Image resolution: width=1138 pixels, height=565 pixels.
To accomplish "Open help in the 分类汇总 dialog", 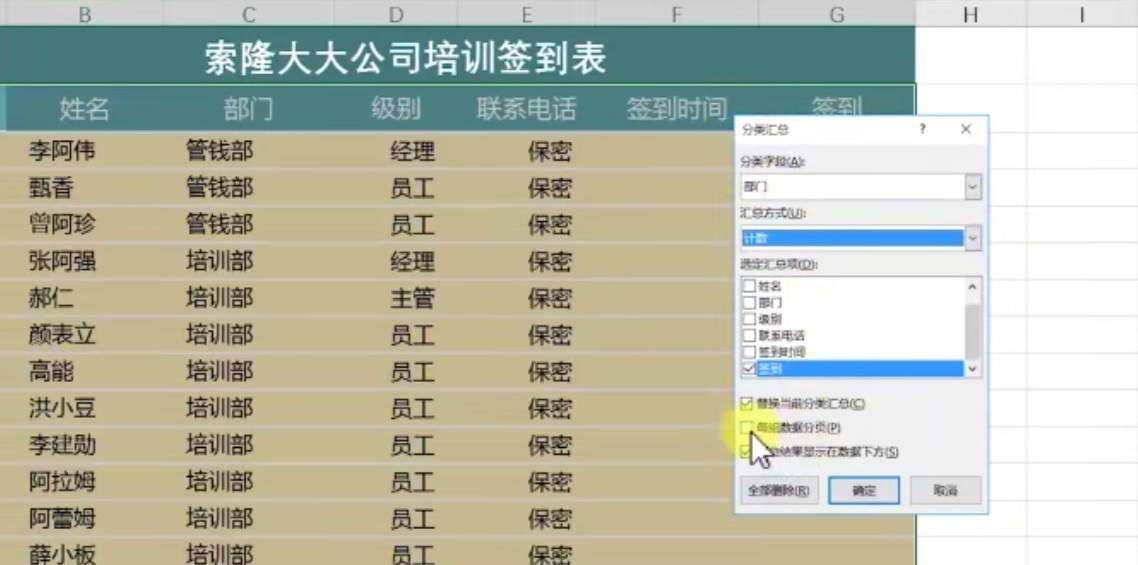I will (x=922, y=129).
